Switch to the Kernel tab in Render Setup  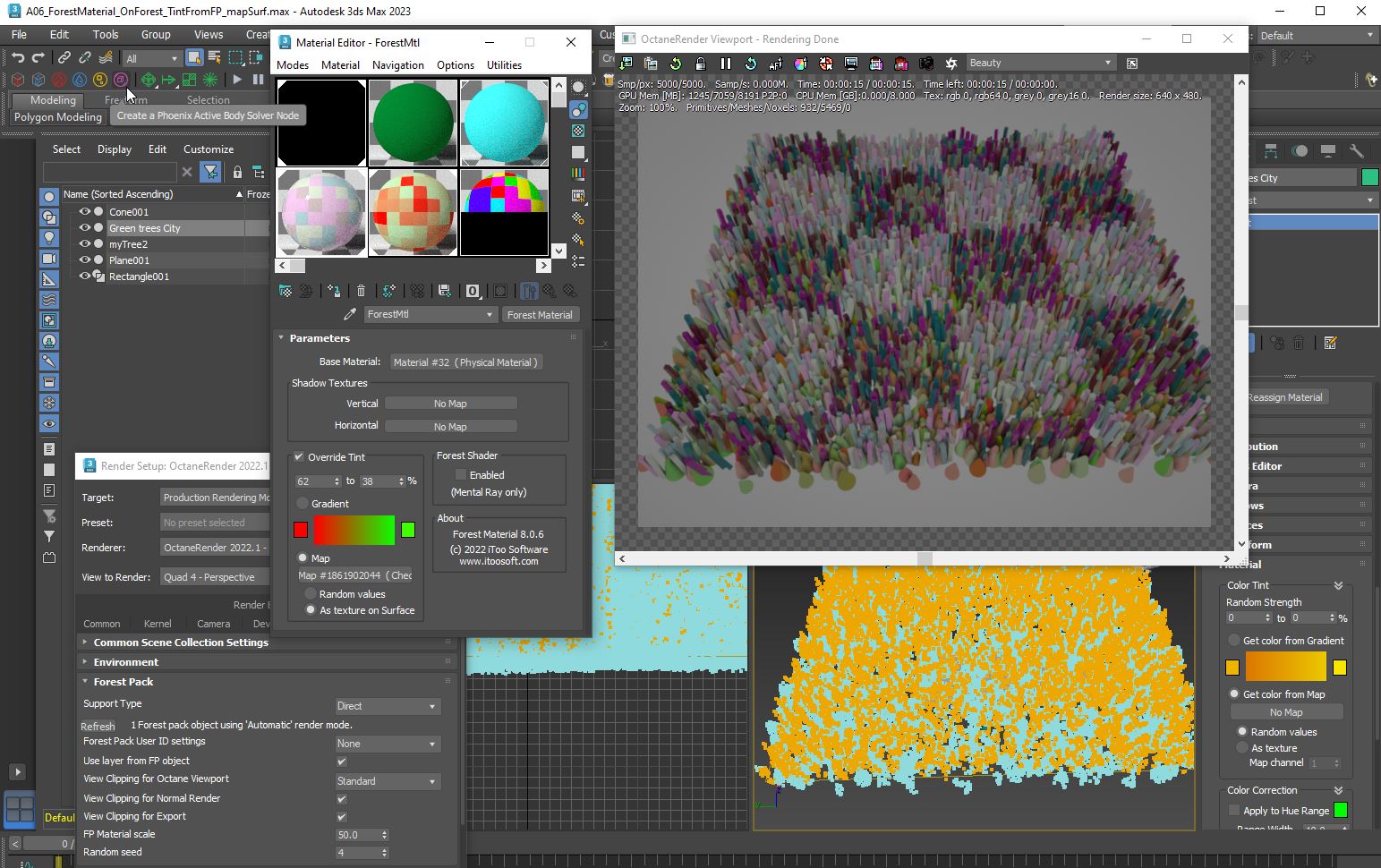[158, 624]
